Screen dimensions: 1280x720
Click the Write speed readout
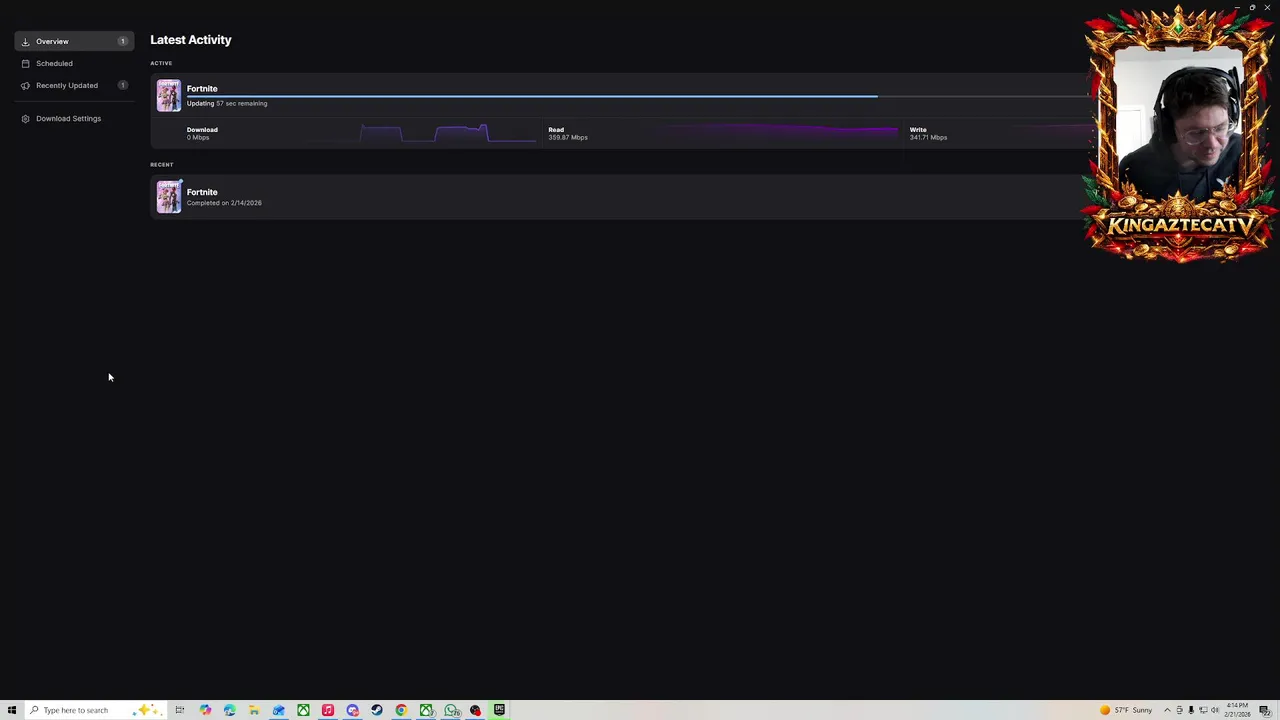coord(928,133)
